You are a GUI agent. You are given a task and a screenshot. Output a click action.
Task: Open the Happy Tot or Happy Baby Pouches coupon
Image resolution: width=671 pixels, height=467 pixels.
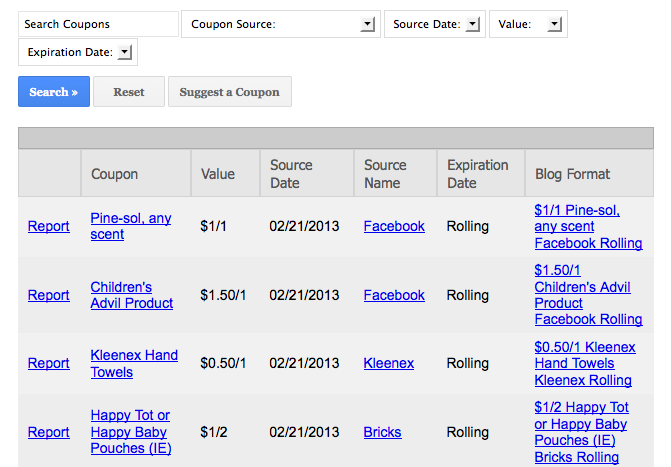[131, 432]
